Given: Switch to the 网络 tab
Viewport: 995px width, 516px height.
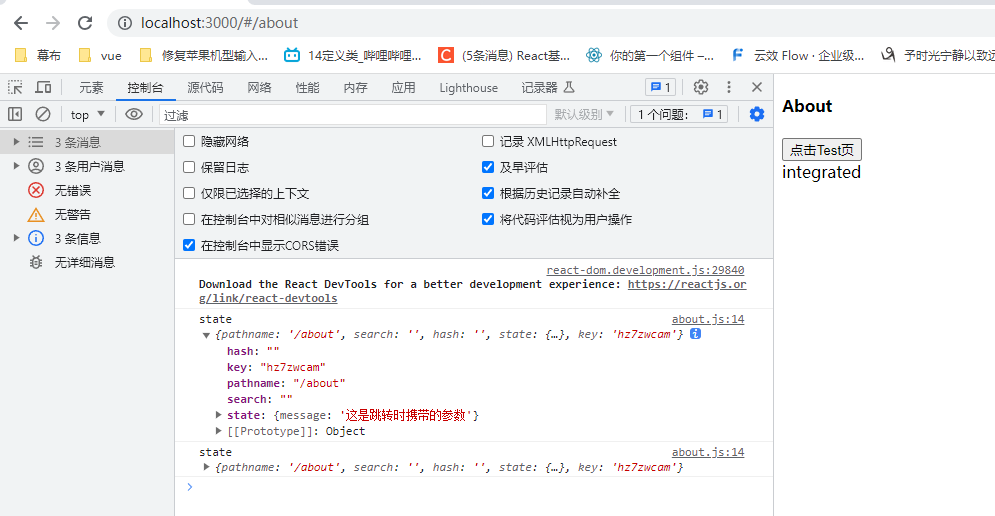Looking at the screenshot, I should [260, 88].
